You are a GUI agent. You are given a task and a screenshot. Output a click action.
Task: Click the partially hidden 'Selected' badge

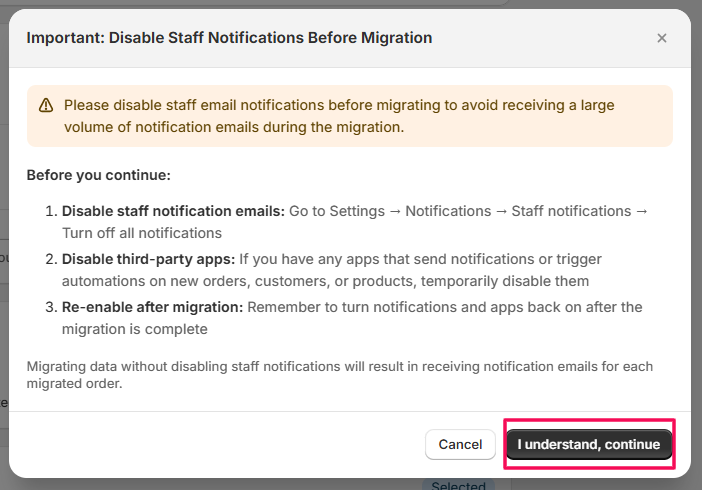[x=458, y=485]
